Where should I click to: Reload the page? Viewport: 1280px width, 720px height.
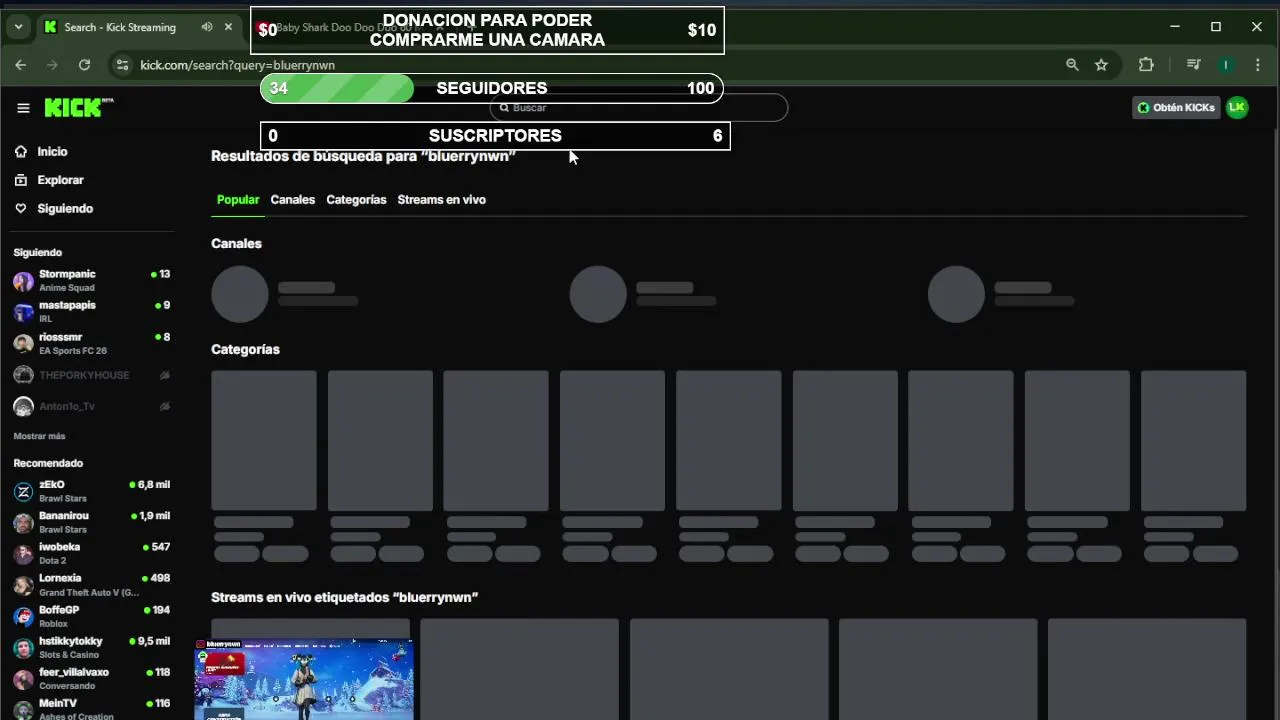click(84, 65)
